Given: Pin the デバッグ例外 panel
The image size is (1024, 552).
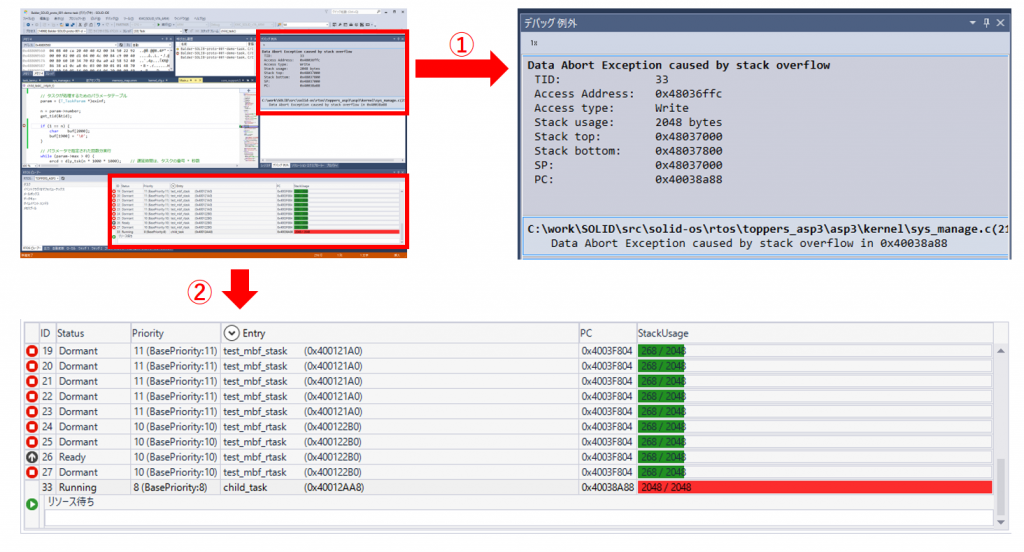Looking at the screenshot, I should click(x=985, y=21).
